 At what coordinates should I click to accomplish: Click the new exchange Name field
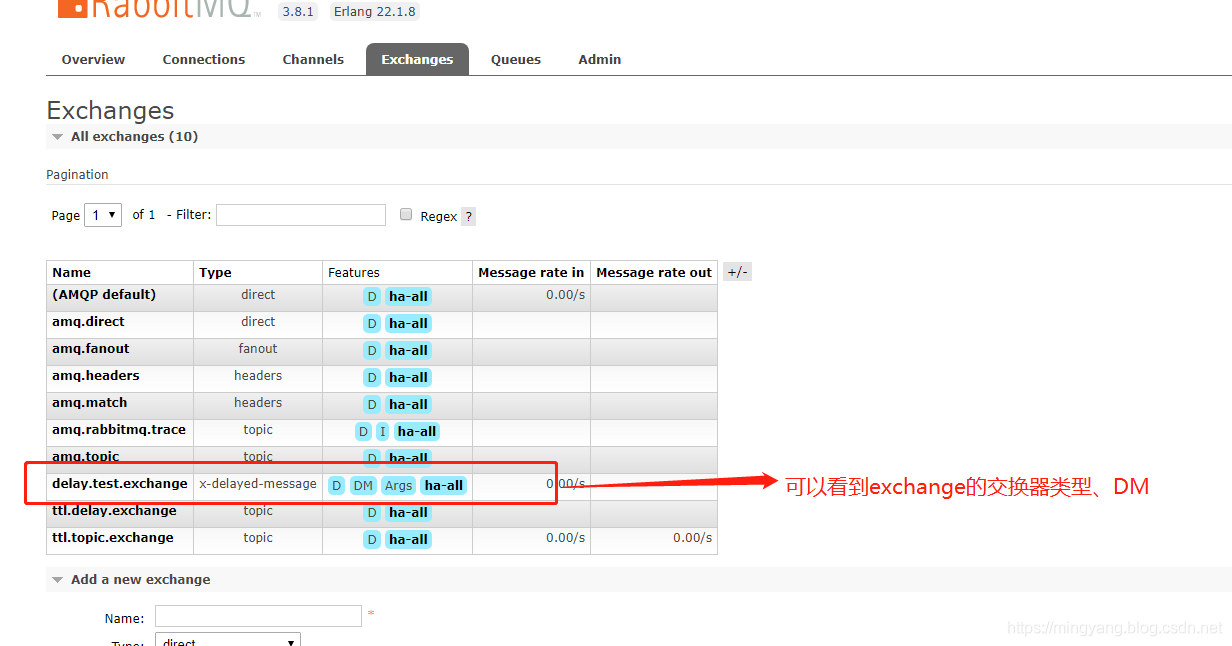[258, 616]
